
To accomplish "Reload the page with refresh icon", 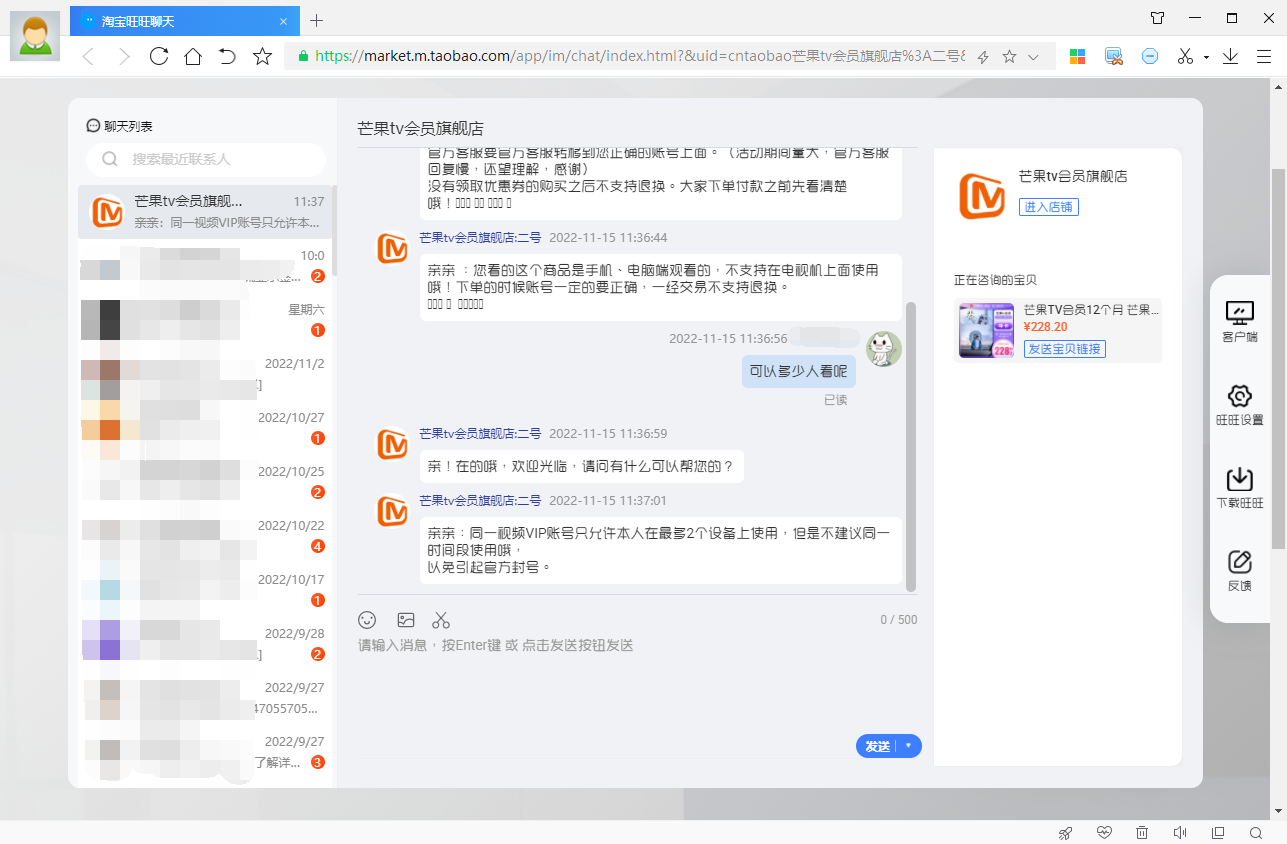I will pos(158,56).
